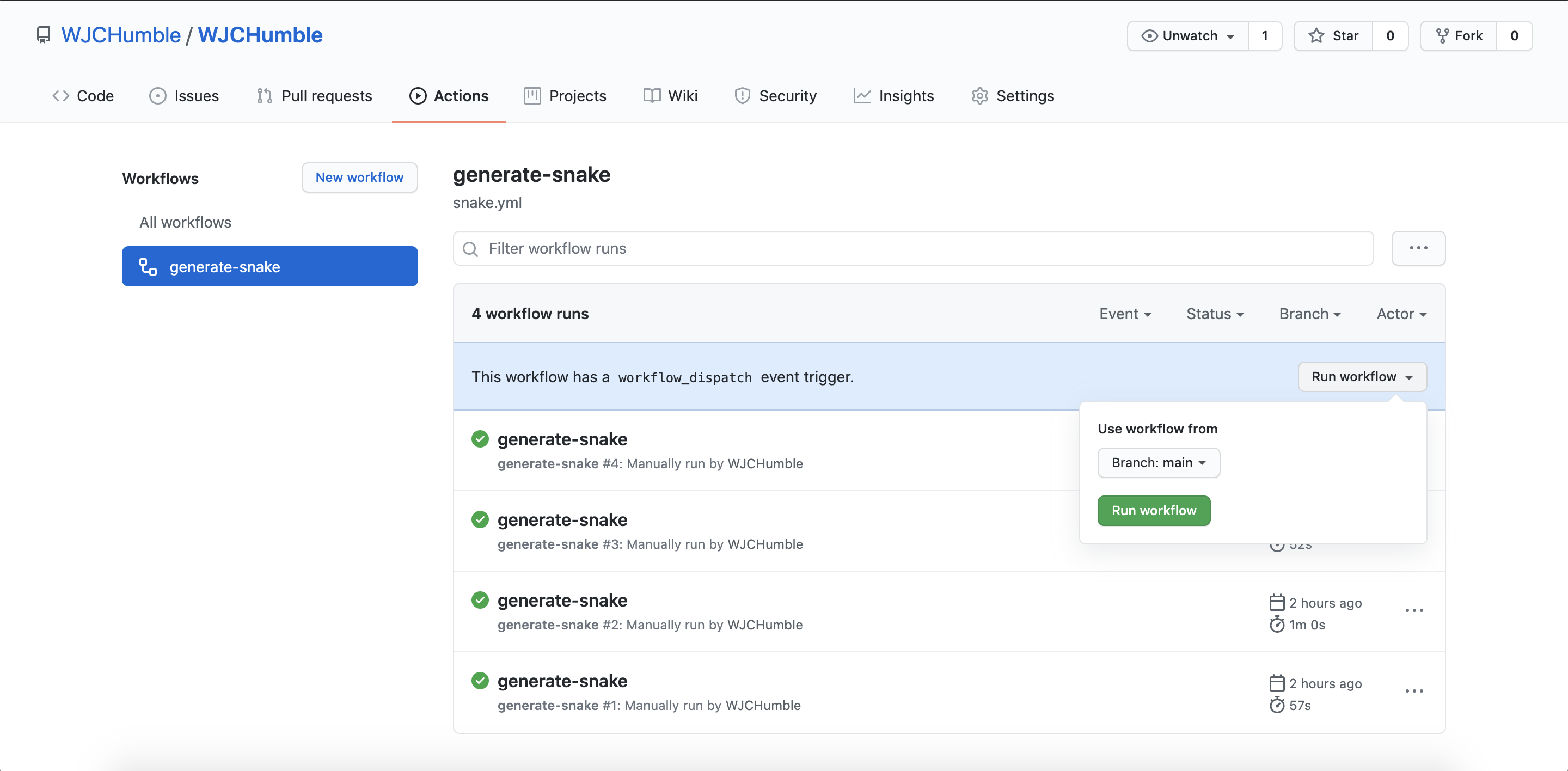Open generate-snake run #3 title
This screenshot has height=771, width=1568.
562,519
